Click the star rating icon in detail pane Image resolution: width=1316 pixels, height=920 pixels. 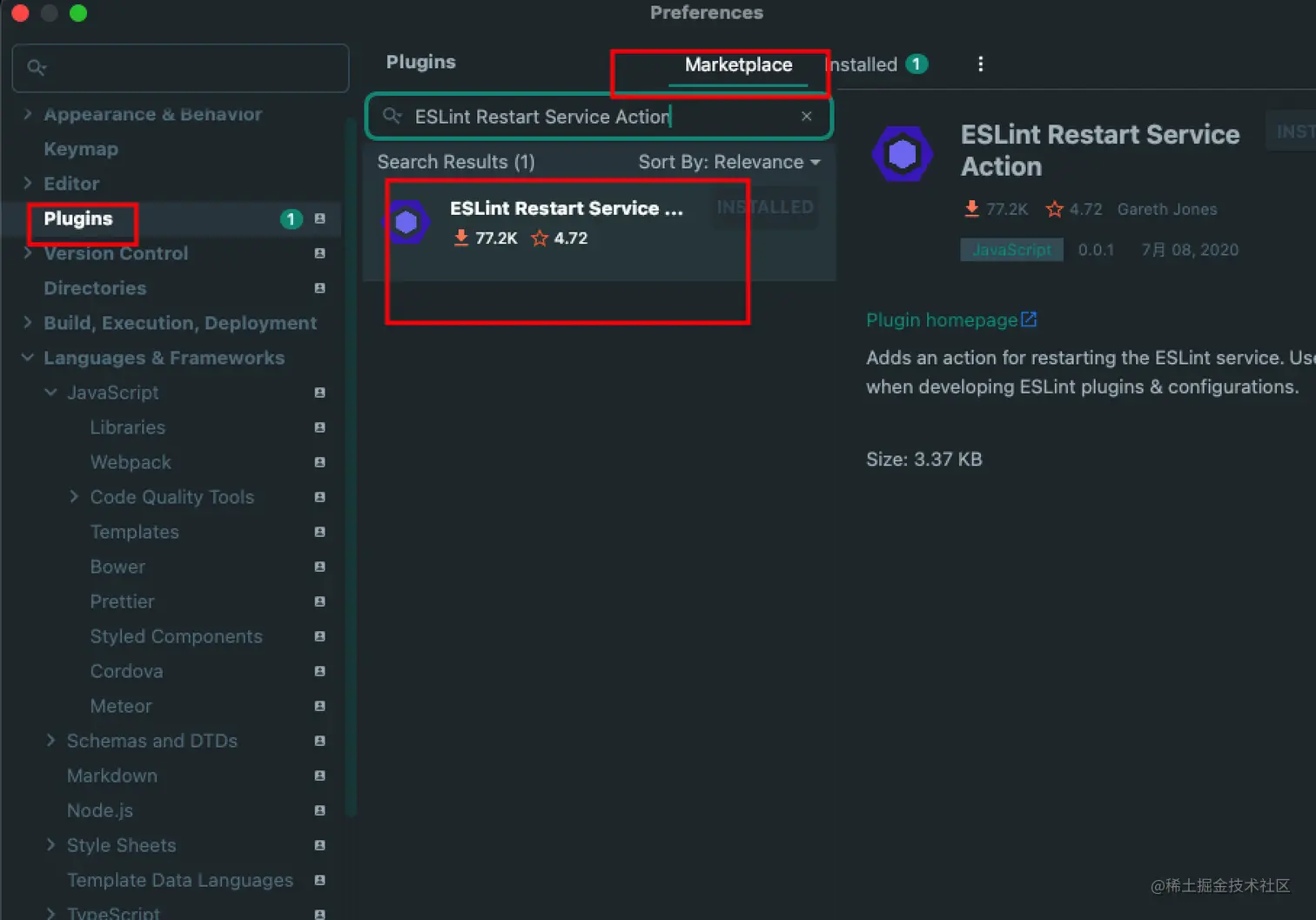(x=1054, y=209)
